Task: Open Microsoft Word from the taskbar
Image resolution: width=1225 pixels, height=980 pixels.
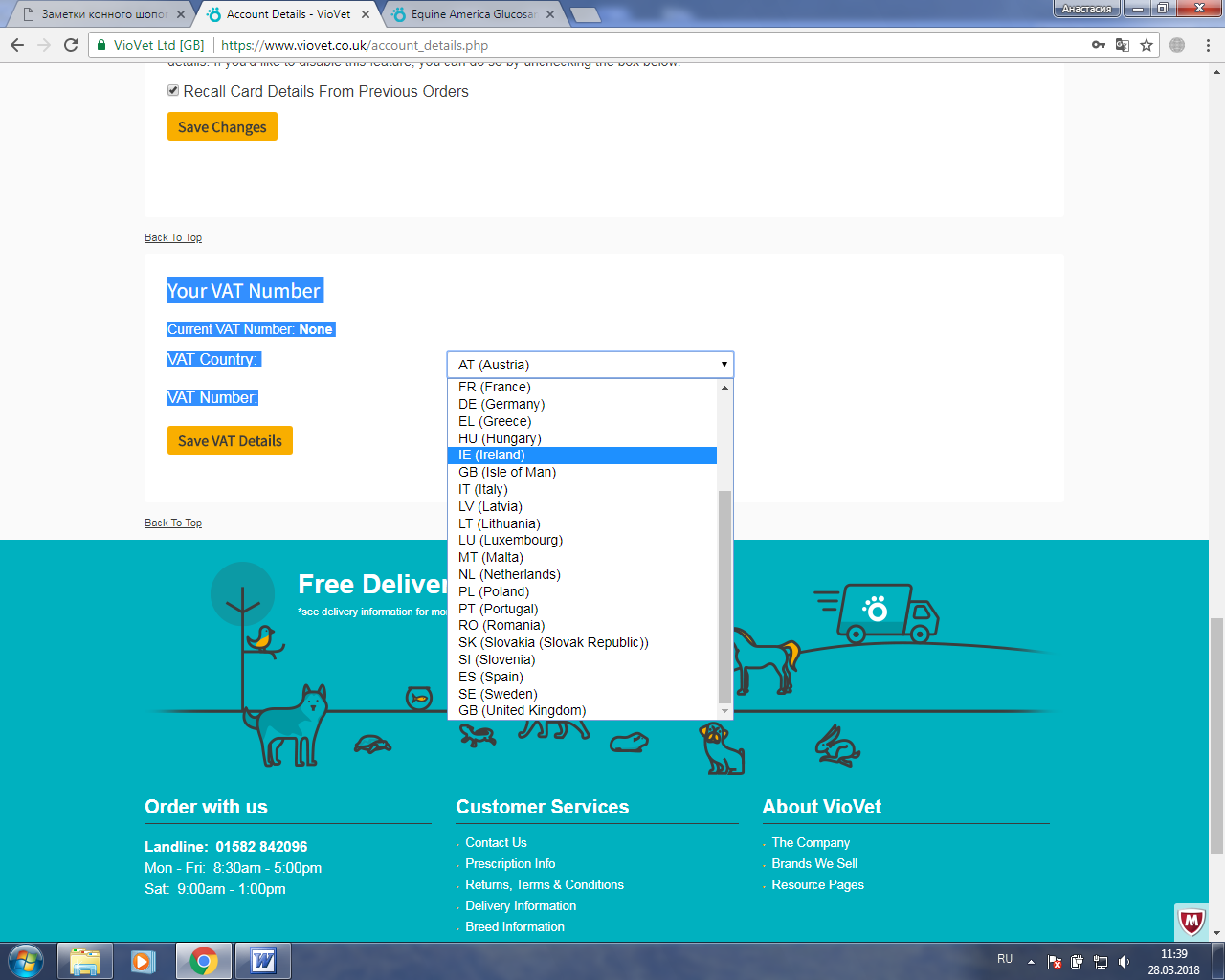Action: click(x=262, y=961)
